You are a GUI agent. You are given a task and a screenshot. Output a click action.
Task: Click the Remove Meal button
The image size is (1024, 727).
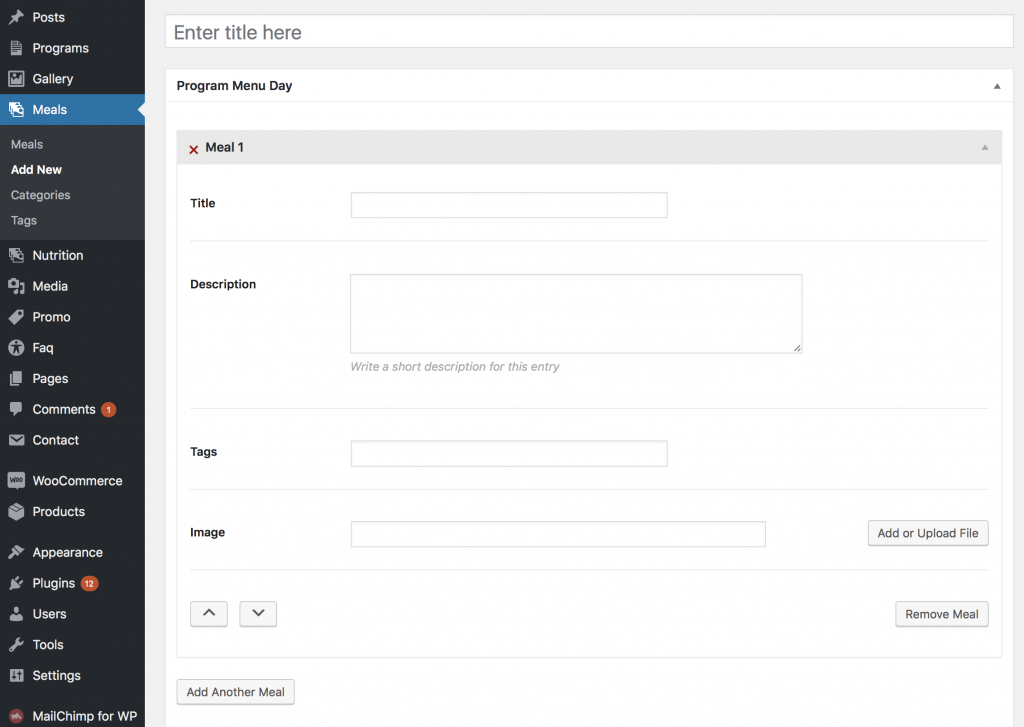(941, 614)
